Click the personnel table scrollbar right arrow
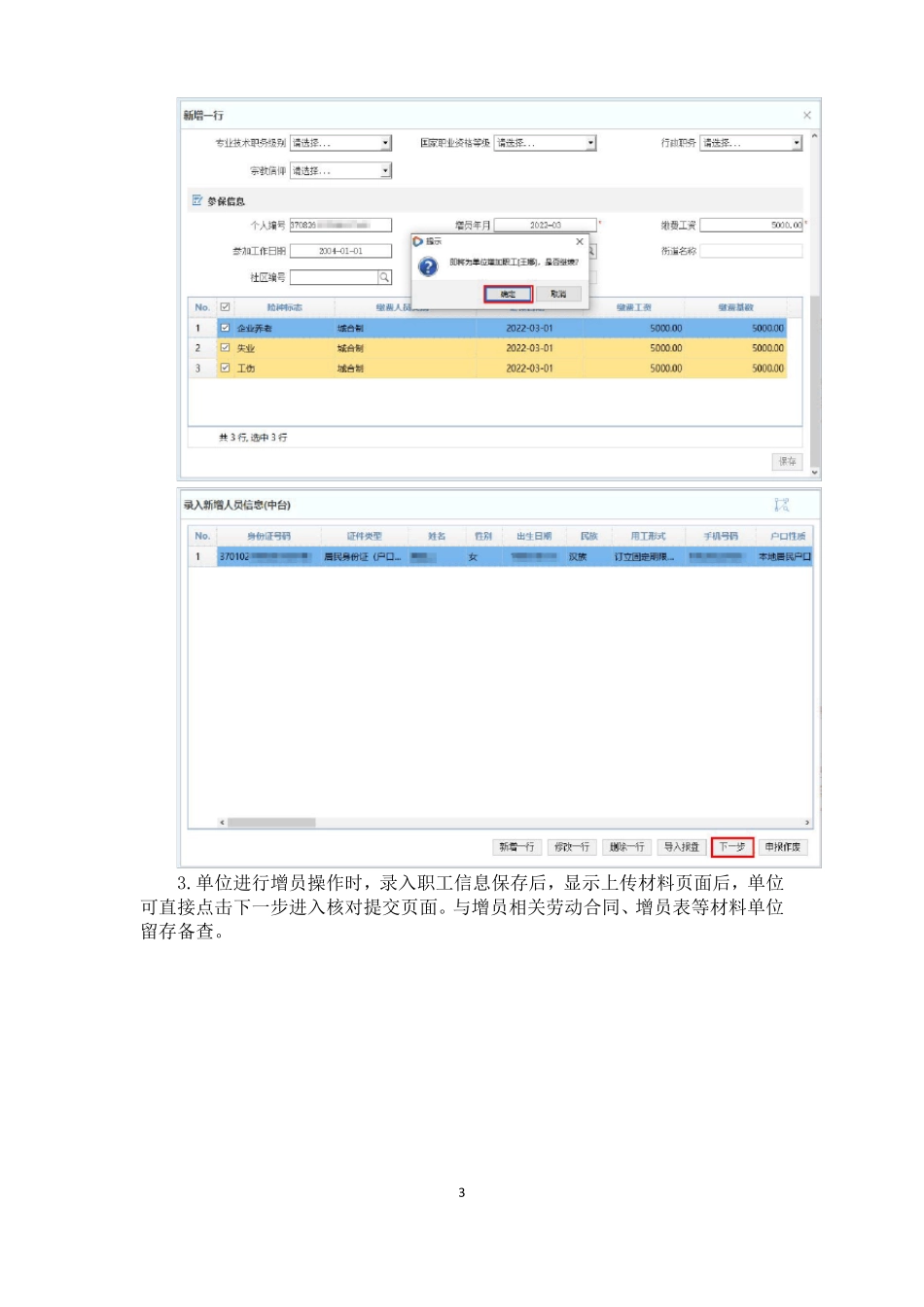Viewport: 924px width, 1307px height. pyautogui.click(x=806, y=823)
